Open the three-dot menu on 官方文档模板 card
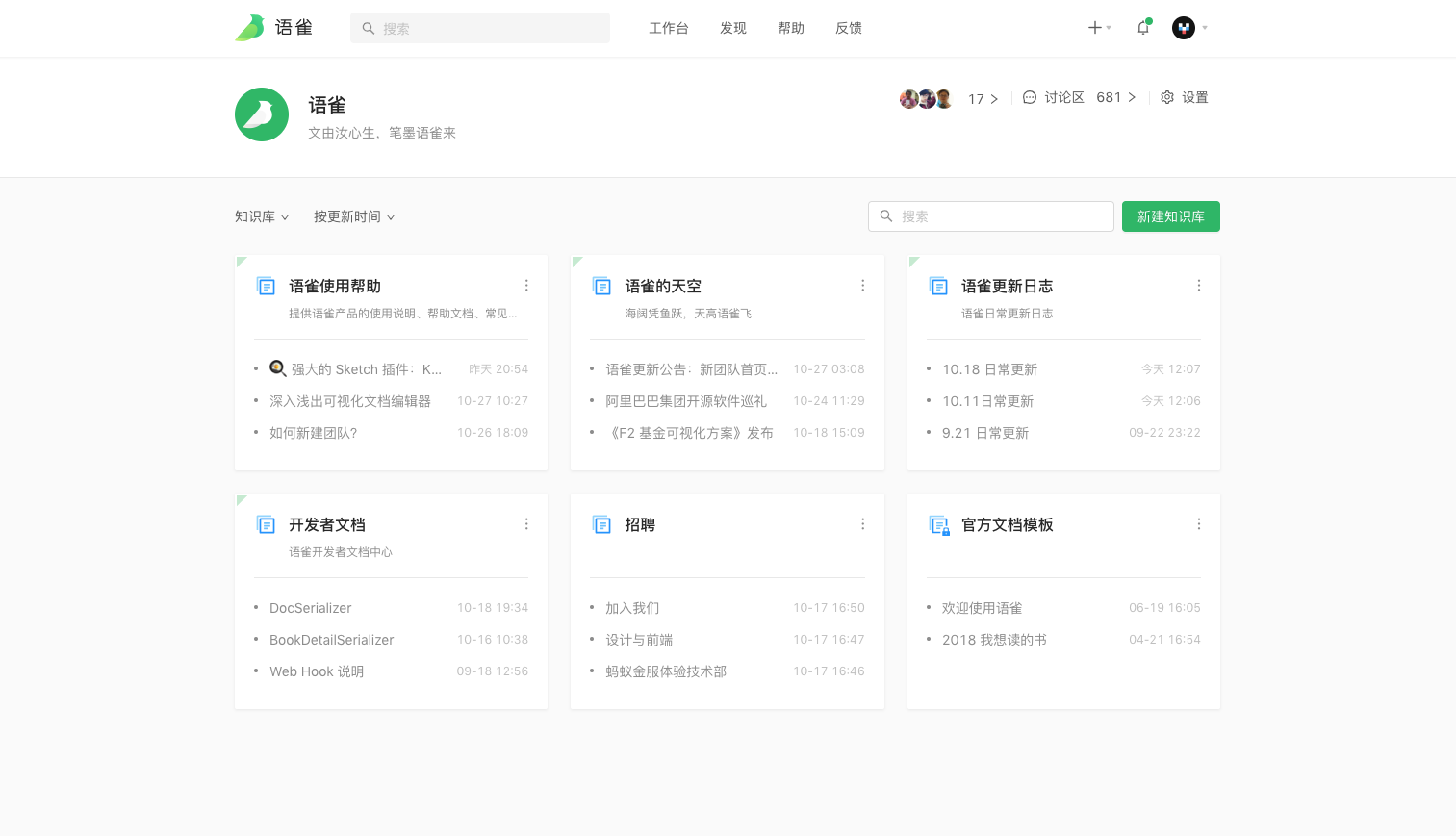Image resolution: width=1456 pixels, height=836 pixels. 1198,524
